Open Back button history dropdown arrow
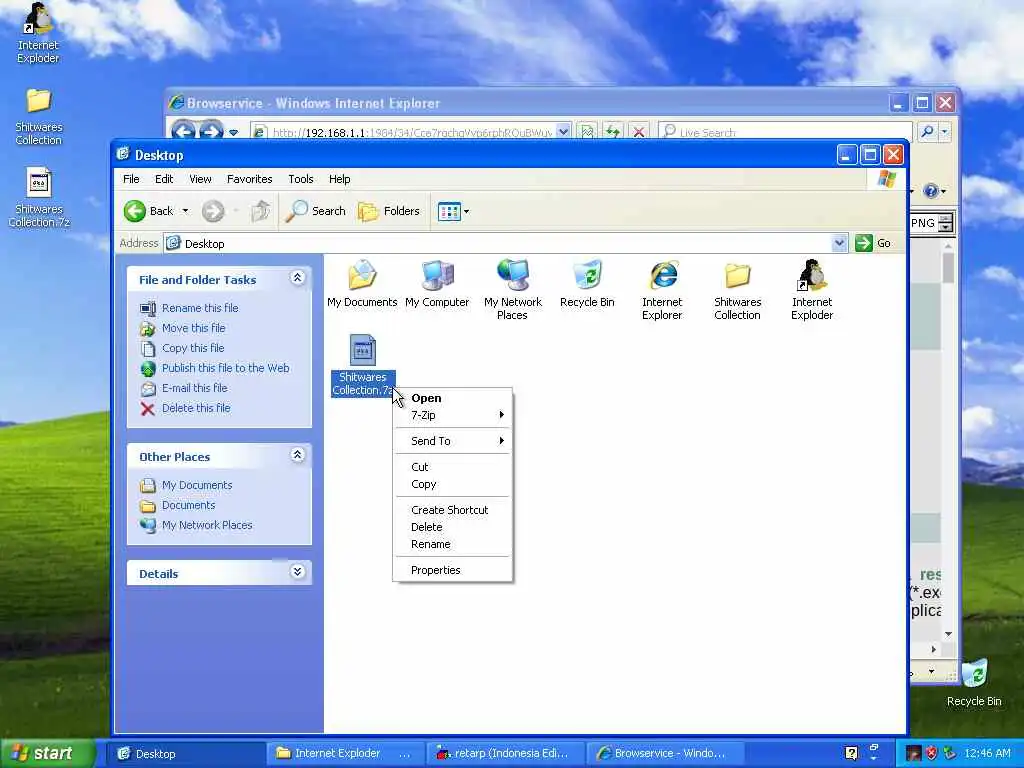The height and width of the screenshot is (768, 1024). (x=185, y=211)
